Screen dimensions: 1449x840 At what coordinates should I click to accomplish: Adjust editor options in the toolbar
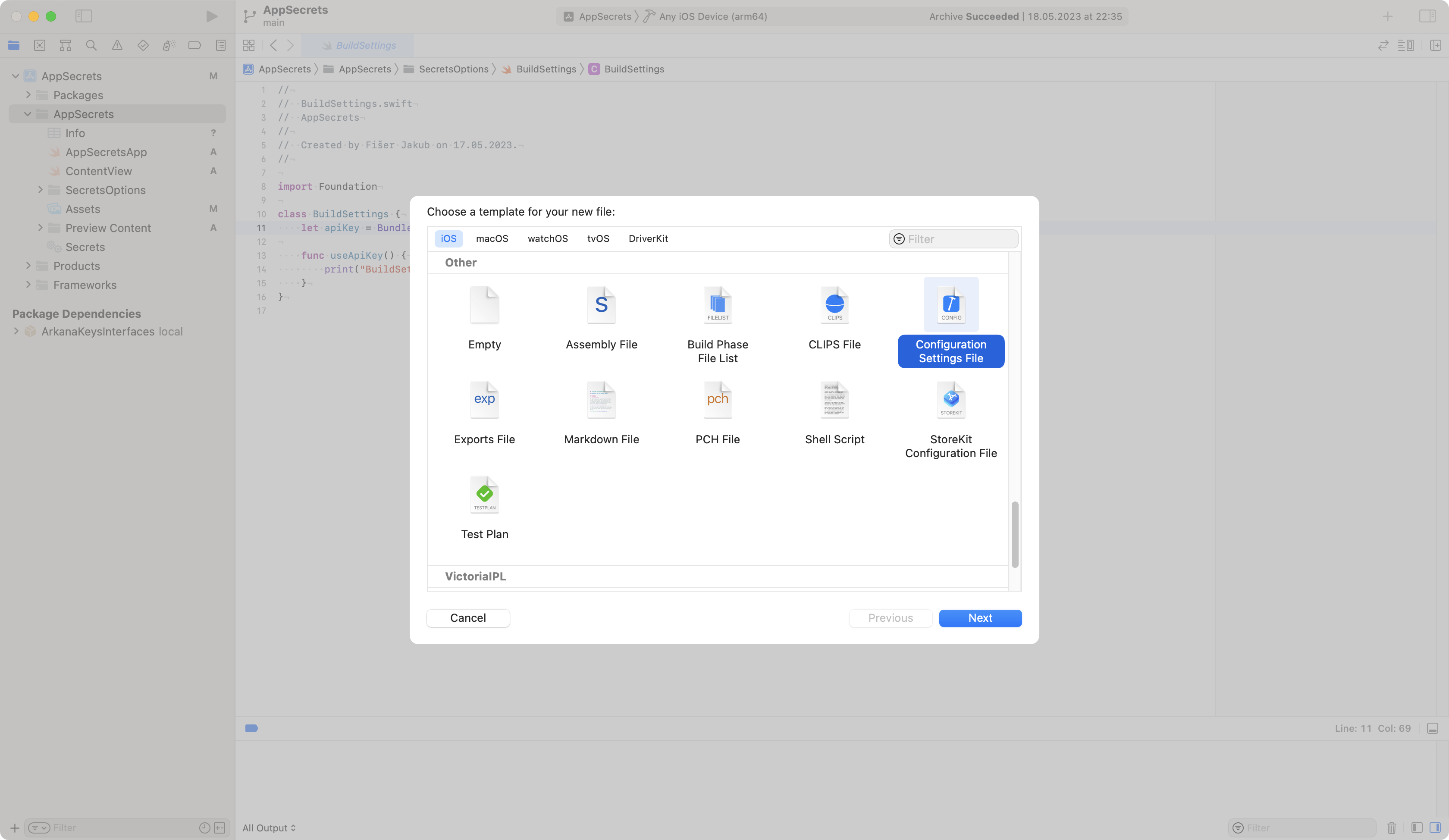tap(1406, 45)
